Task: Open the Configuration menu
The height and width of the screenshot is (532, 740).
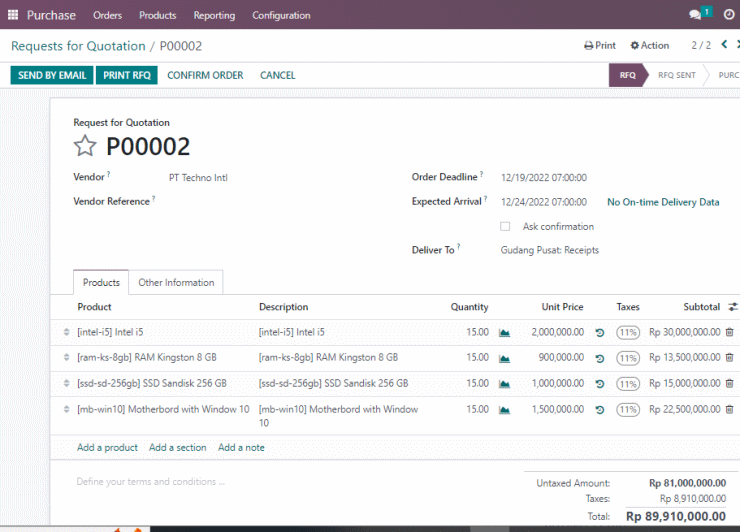Action: click(281, 15)
